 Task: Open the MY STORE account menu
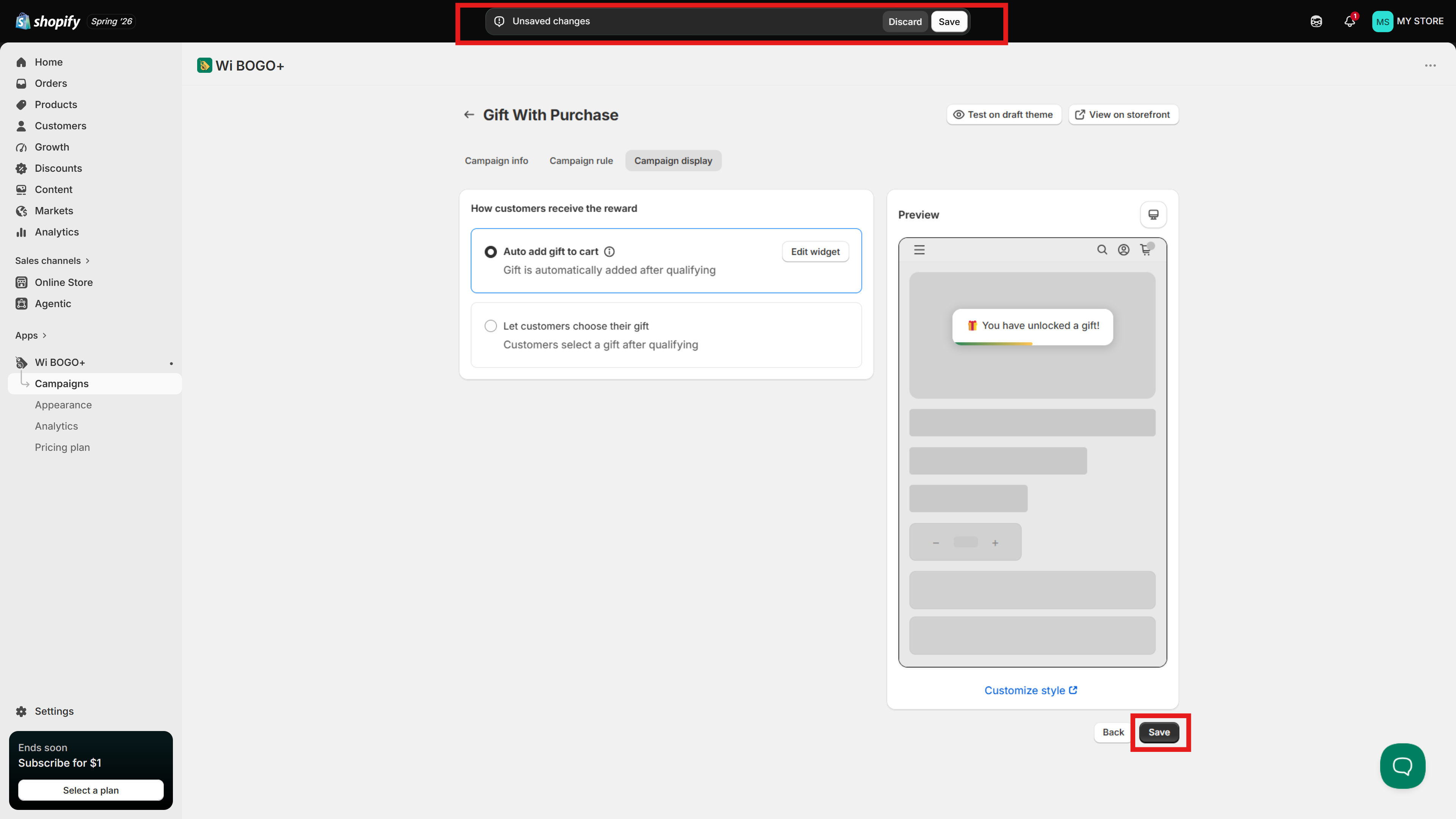coord(1407,22)
